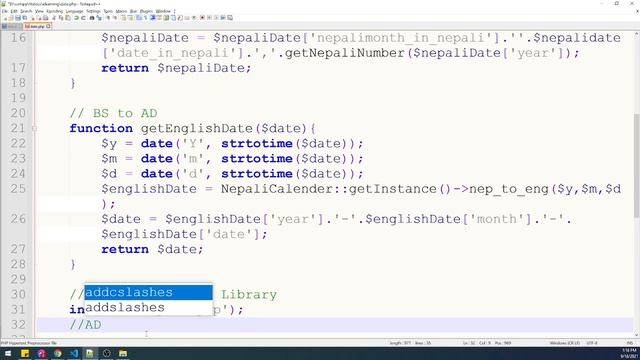Viewport: 640px width, 360px height.
Task: Click the Zoom Out toolbar icon
Action: (115, 18)
